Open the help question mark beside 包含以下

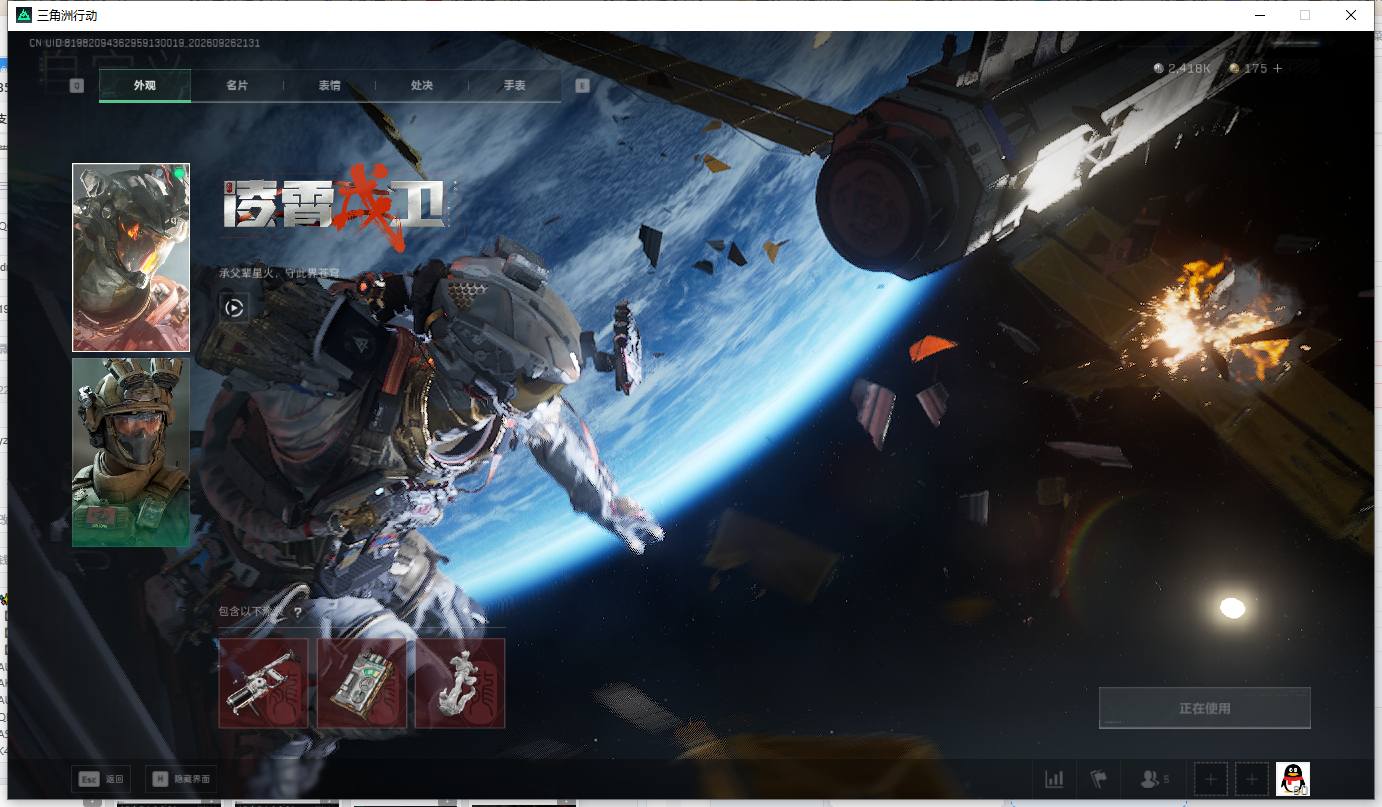[297, 612]
